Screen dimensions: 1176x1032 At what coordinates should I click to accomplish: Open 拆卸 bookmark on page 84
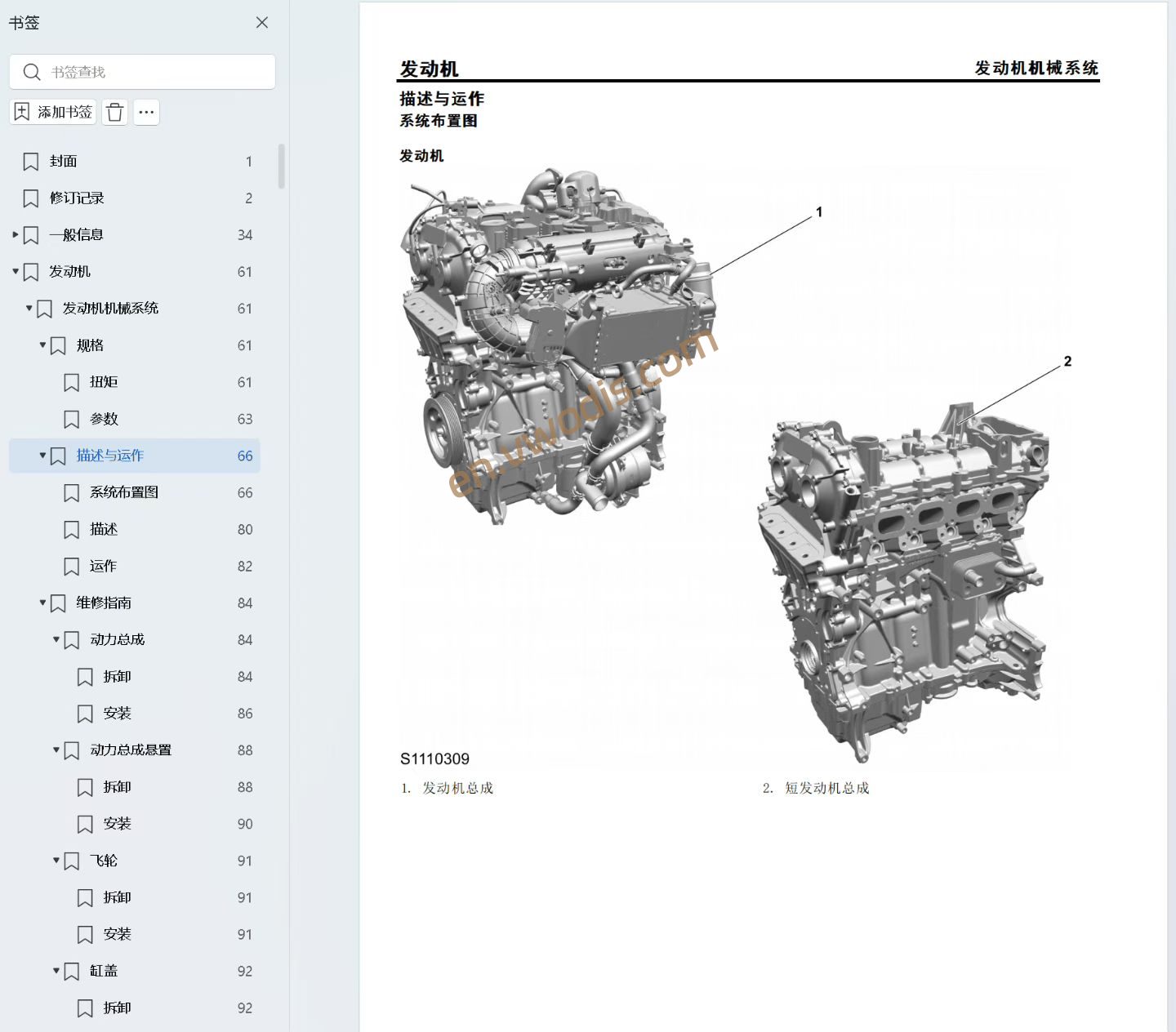pyautogui.click(x=118, y=676)
